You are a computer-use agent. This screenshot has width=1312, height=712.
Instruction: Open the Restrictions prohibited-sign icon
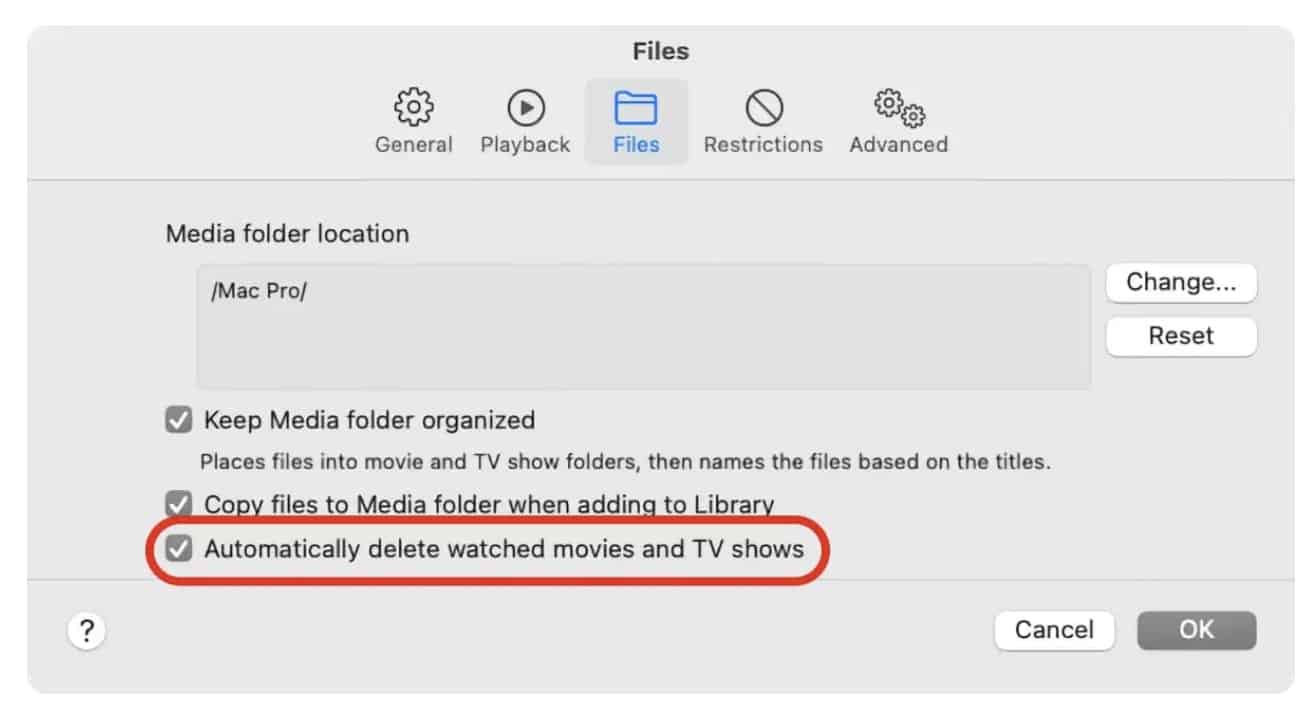tap(764, 106)
